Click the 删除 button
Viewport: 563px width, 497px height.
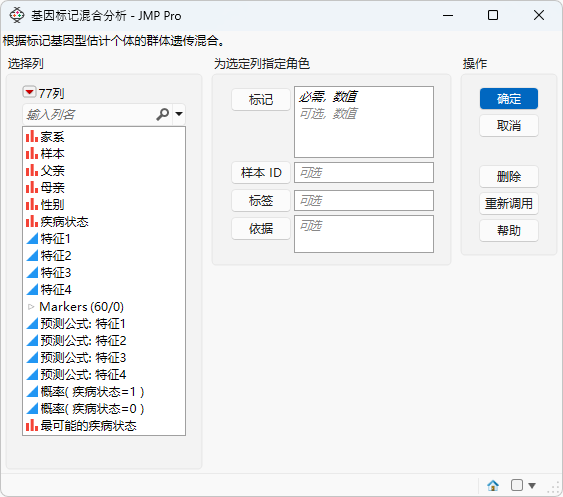point(509,176)
